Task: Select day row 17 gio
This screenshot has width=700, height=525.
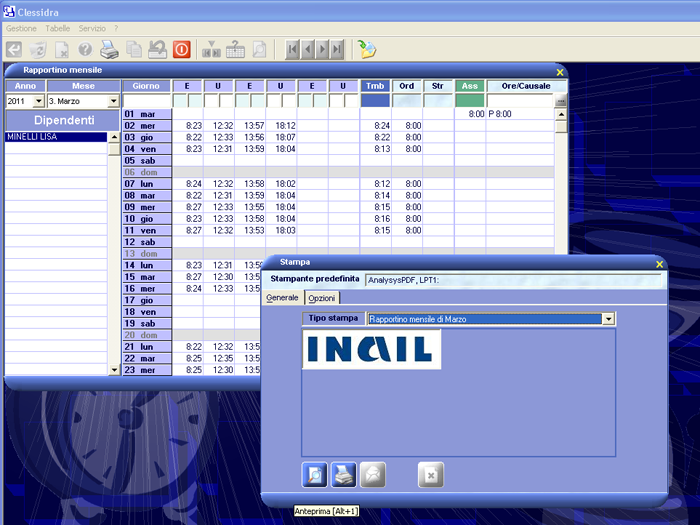Action: coord(147,300)
